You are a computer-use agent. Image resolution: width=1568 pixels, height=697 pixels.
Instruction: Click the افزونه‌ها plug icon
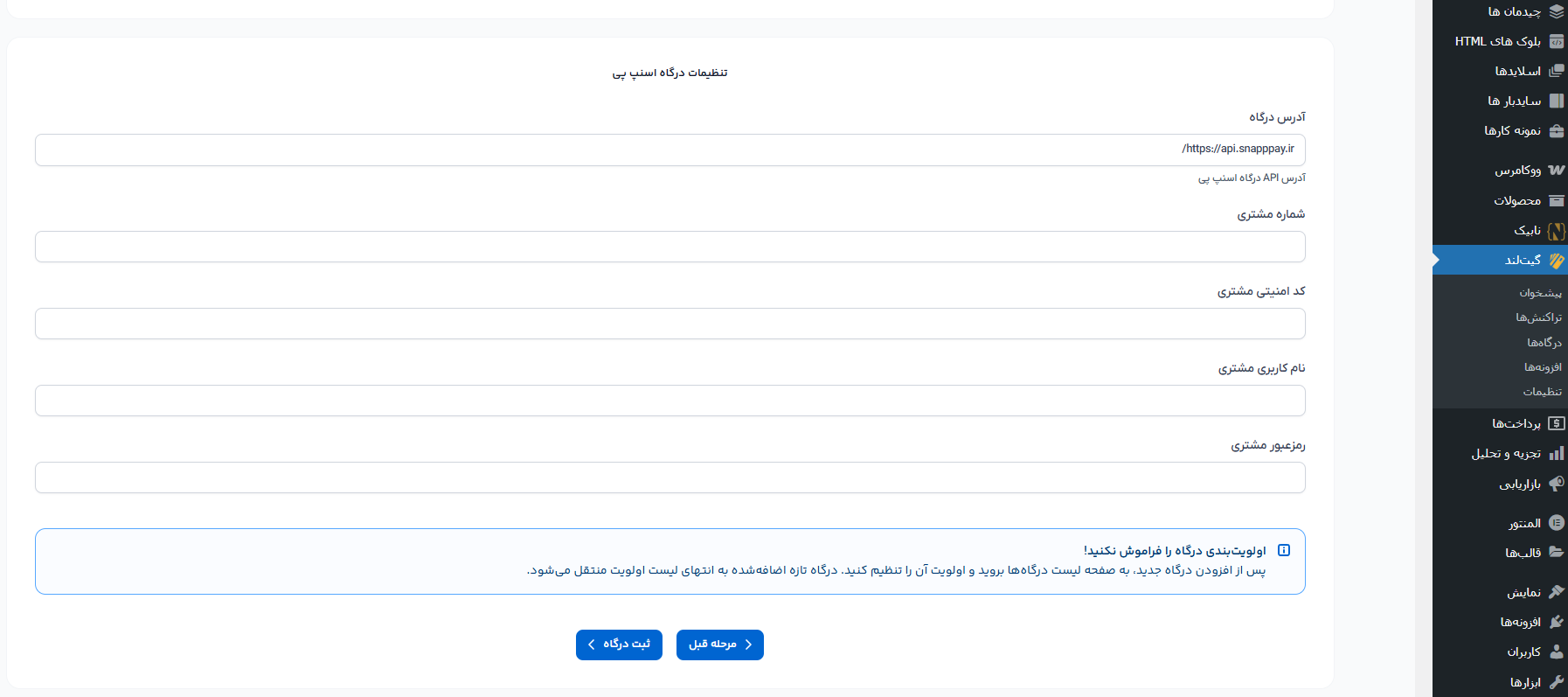(1556, 622)
